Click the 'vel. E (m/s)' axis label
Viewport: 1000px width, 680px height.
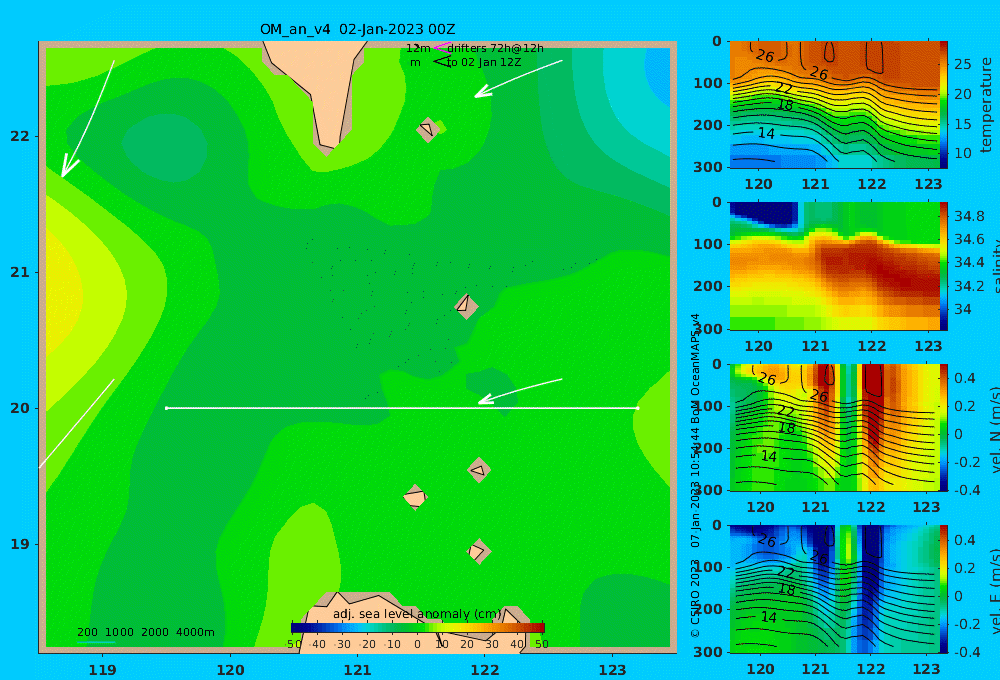[x=994, y=591]
